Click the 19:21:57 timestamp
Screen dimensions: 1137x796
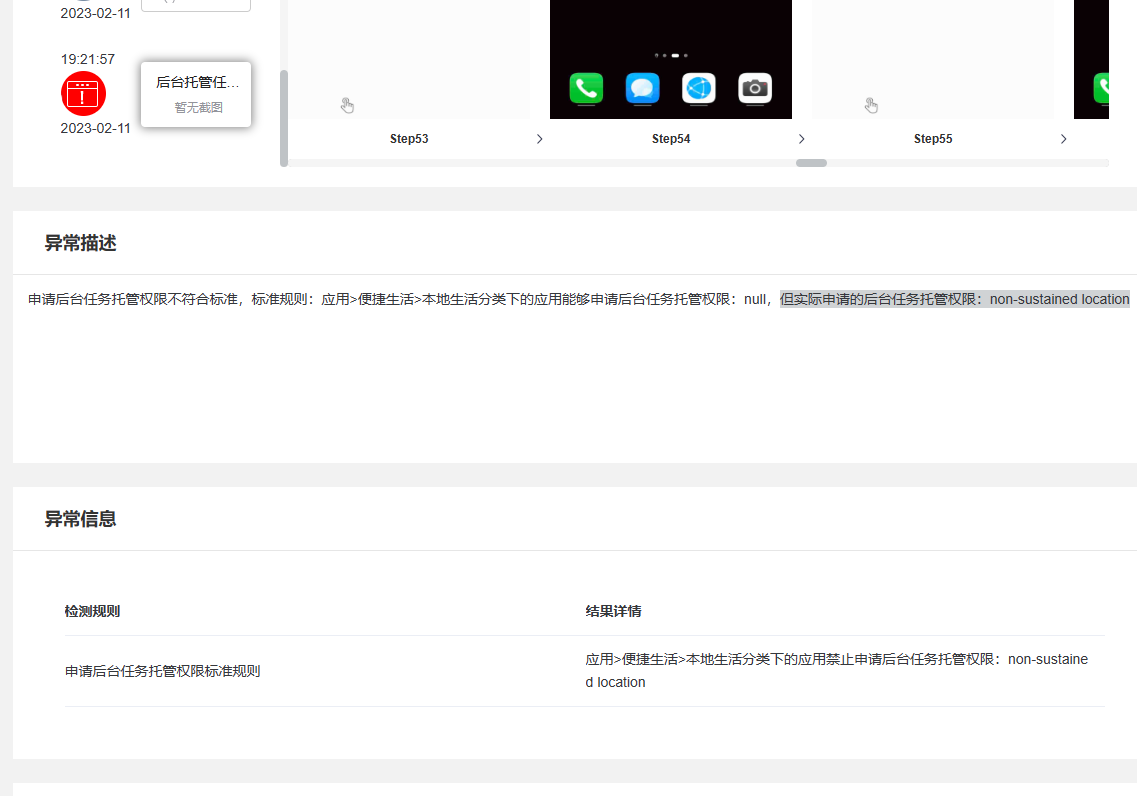88,59
